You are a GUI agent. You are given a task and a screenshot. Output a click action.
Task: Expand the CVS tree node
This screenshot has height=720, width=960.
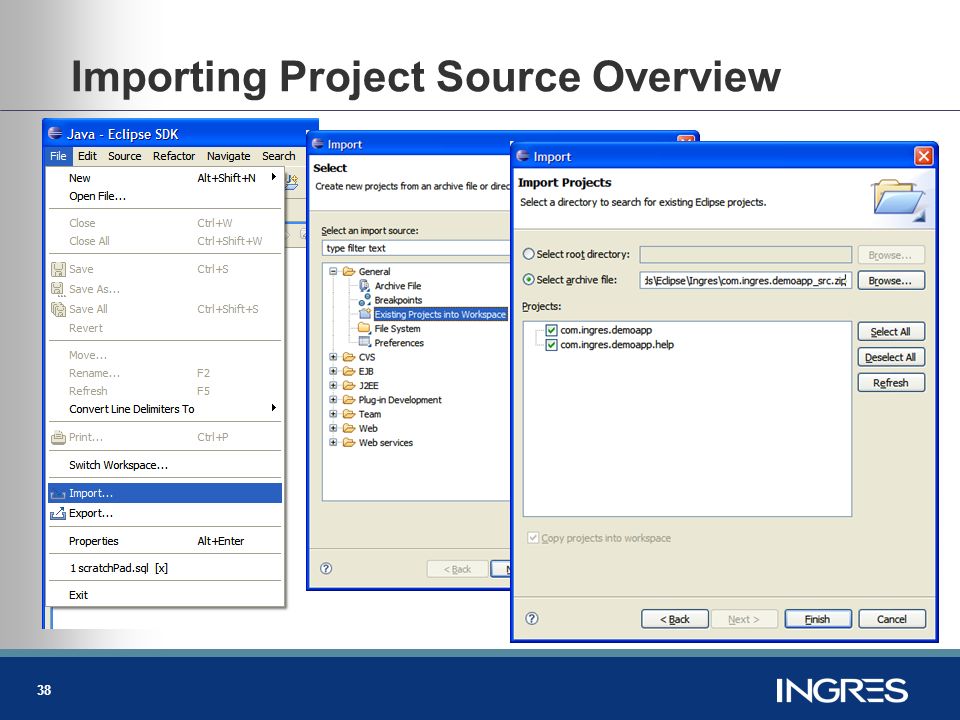click(x=333, y=357)
